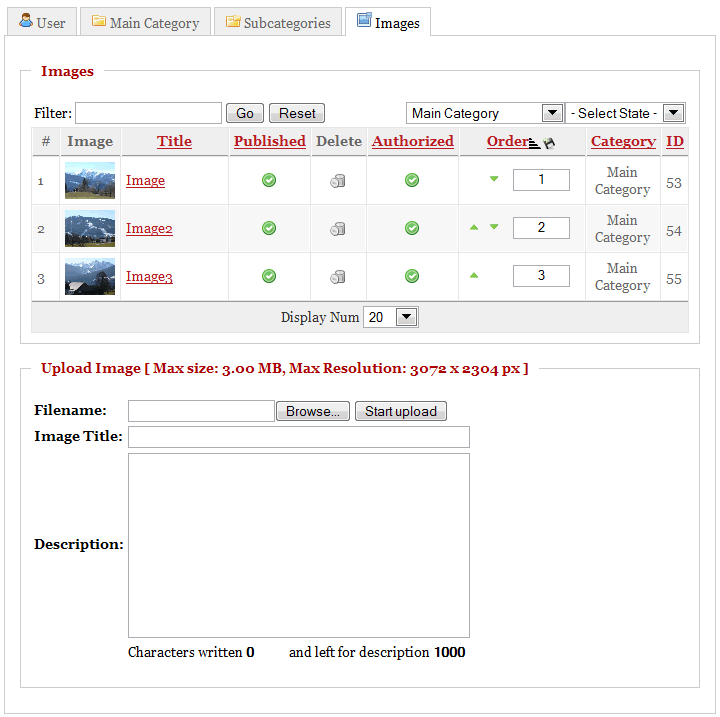Click the ID value 54
Viewport: 720px width, 717px height.
674,231
